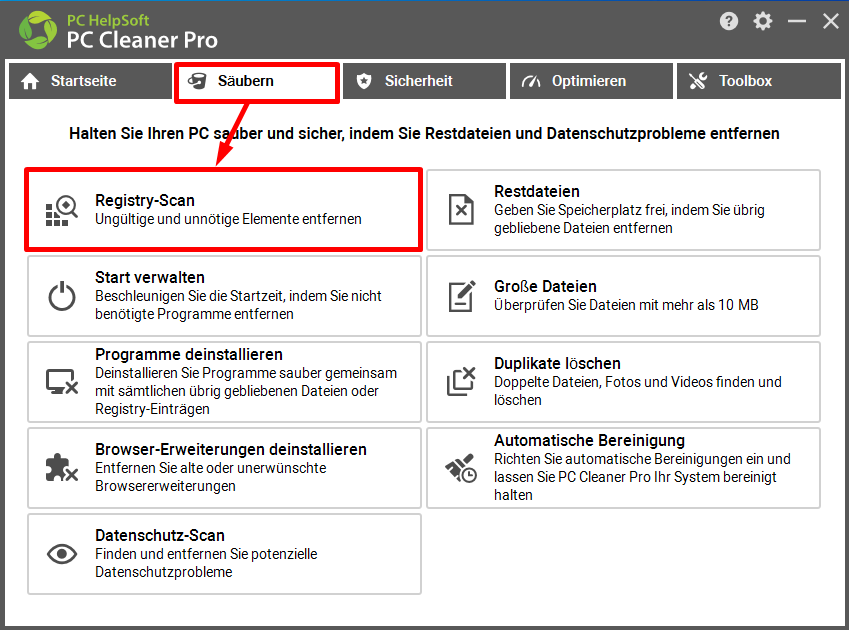Image resolution: width=849 pixels, height=630 pixels.
Task: Click the Duplikate löschen copy icon
Action: [461, 381]
